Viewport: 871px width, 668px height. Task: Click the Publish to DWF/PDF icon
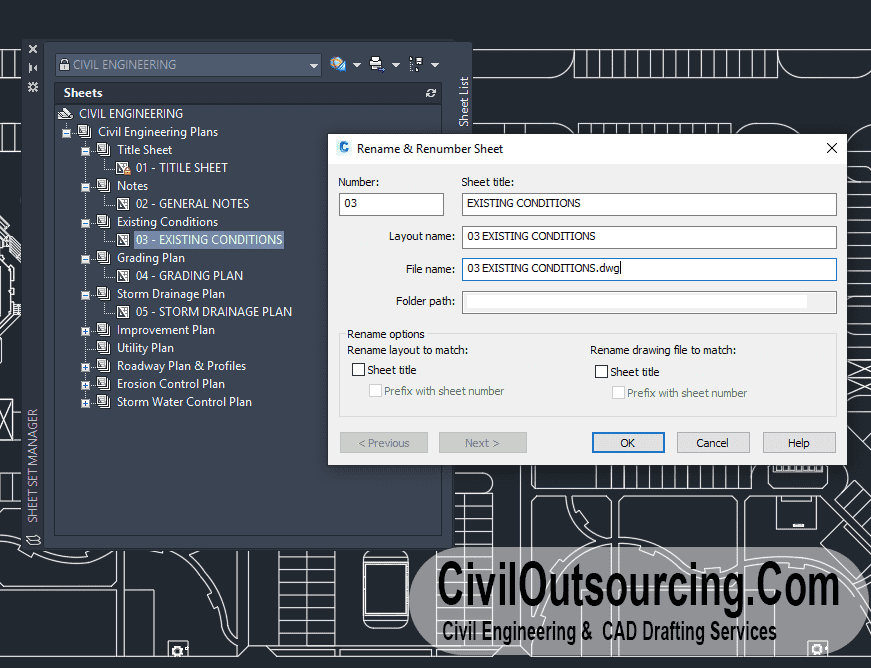[x=338, y=64]
